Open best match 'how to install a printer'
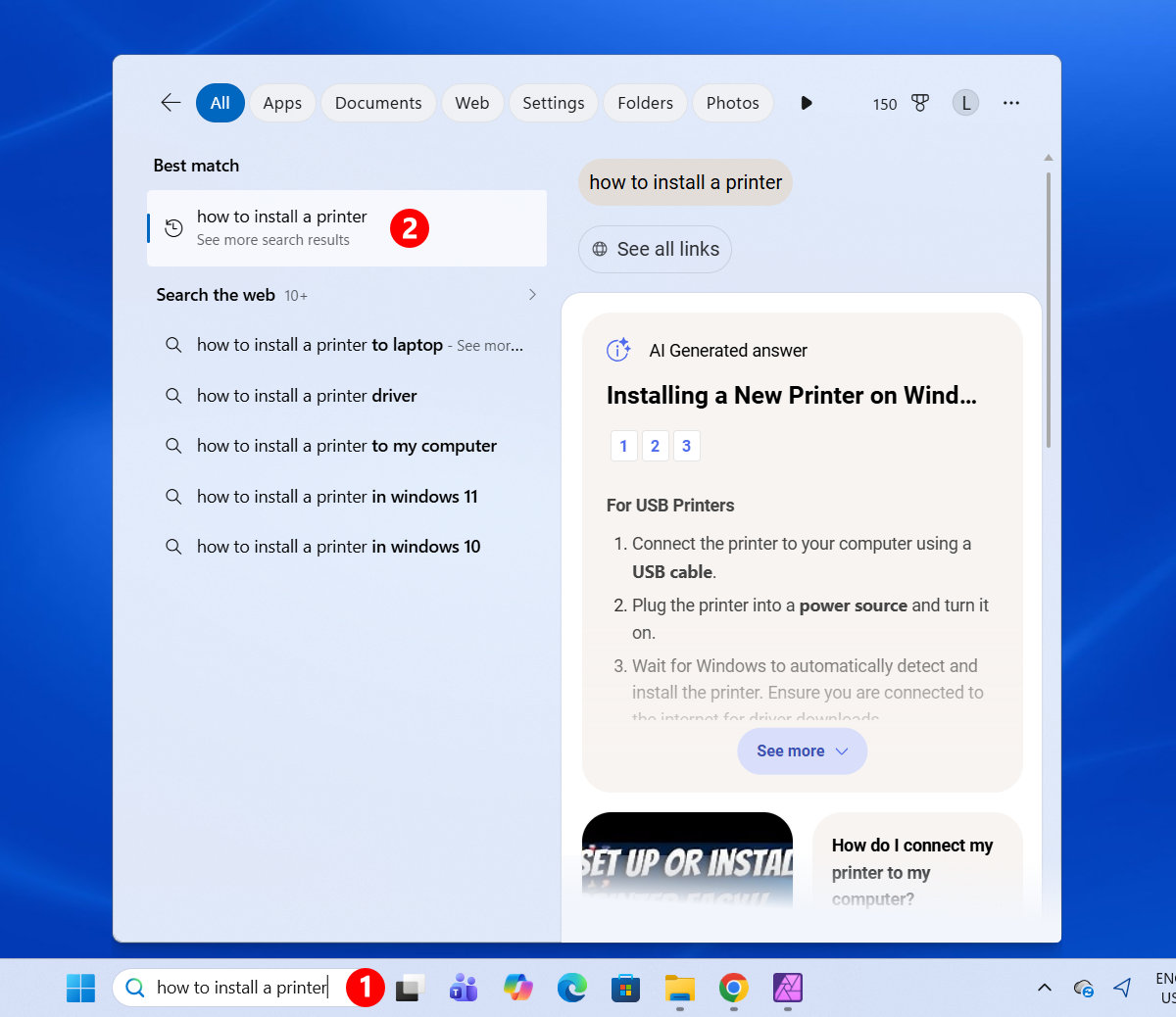Image resolution: width=1176 pixels, height=1017 pixels. tap(347, 228)
